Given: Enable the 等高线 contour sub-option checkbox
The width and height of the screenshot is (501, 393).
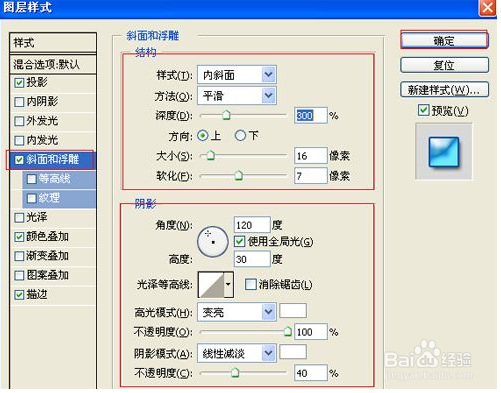Looking at the screenshot, I should pyautogui.click(x=32, y=179).
